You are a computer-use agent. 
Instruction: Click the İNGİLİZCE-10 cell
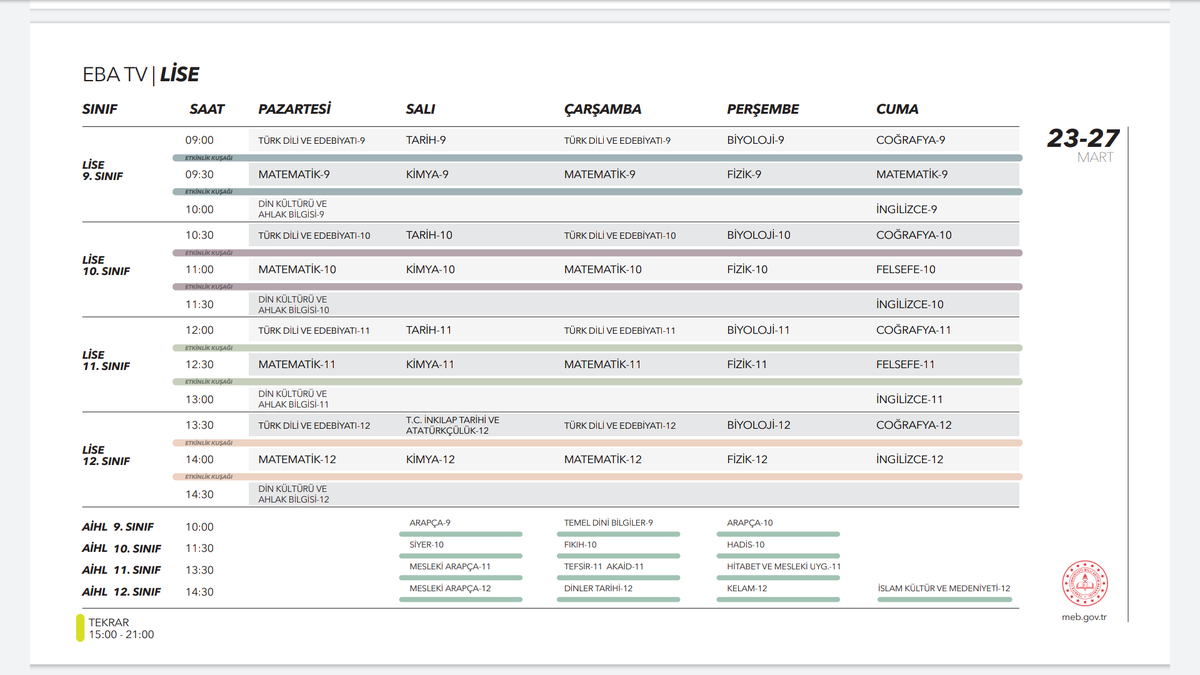(x=910, y=304)
